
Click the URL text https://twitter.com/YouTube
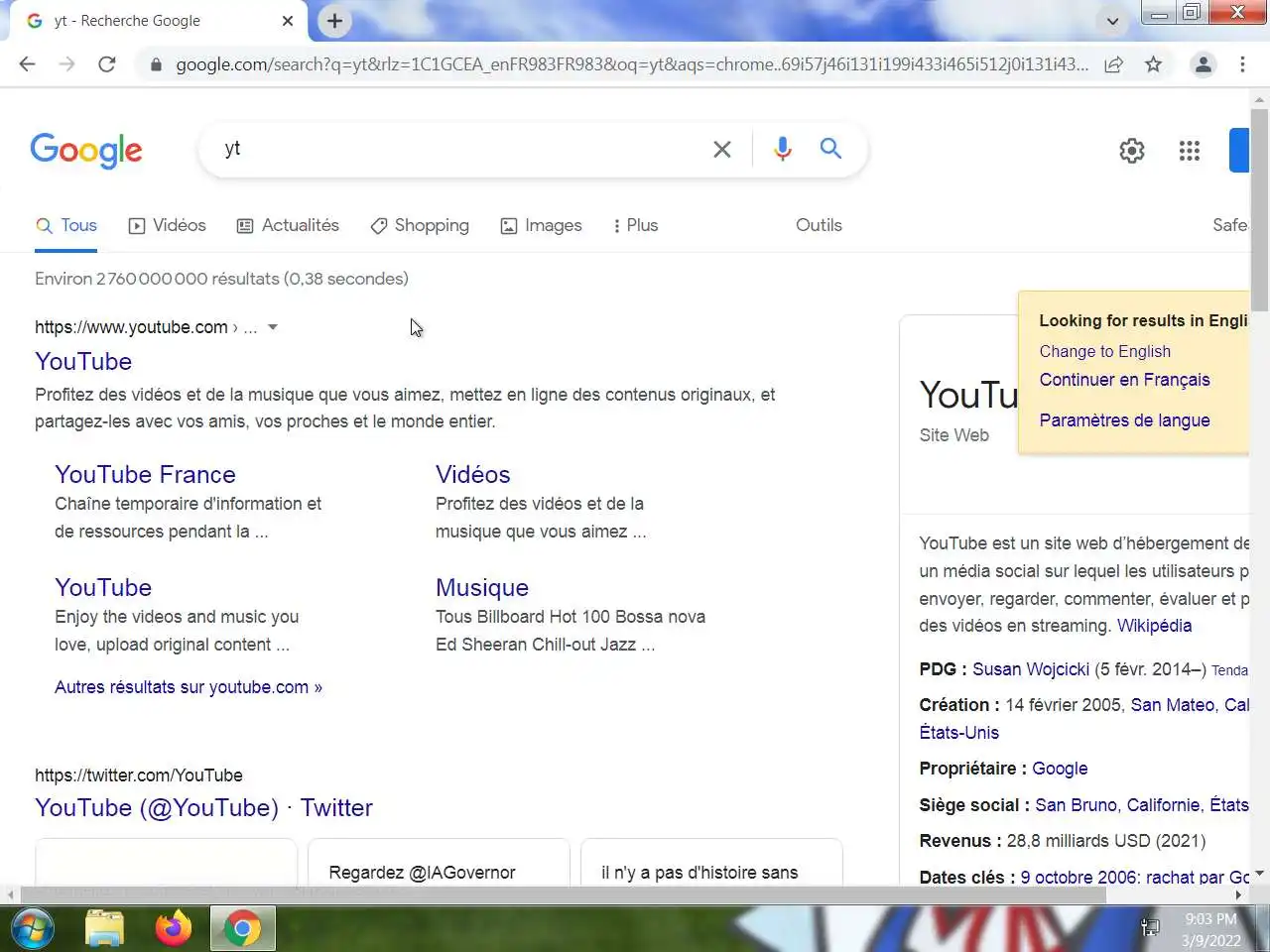[x=139, y=775]
